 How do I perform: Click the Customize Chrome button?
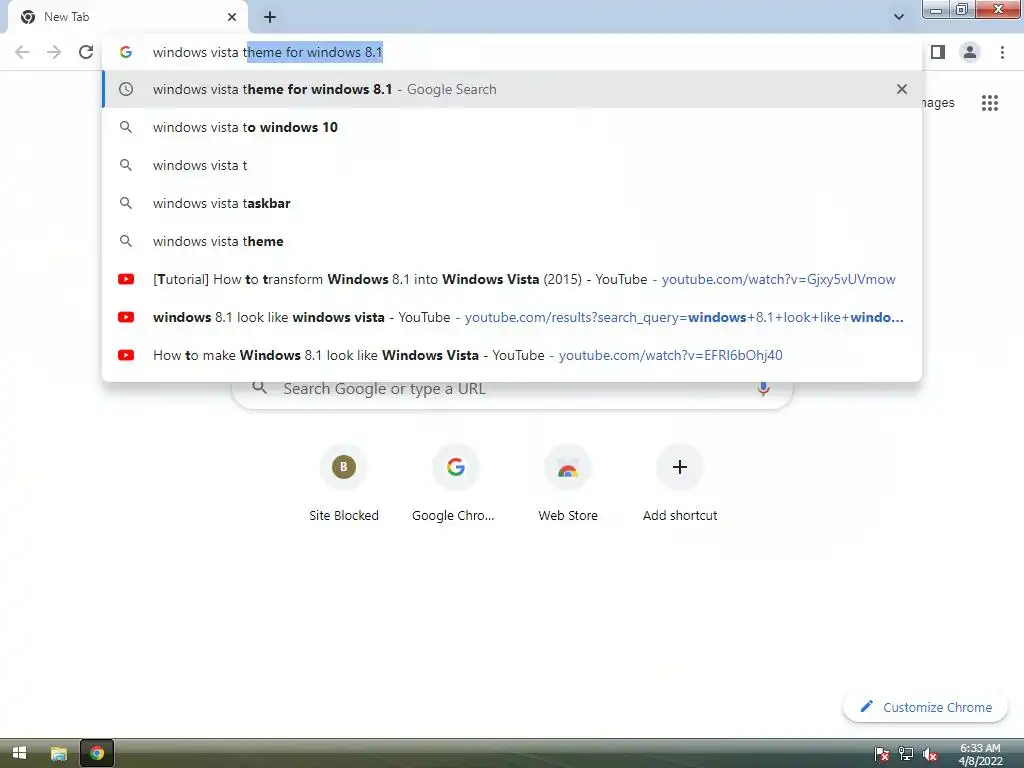[x=925, y=707]
